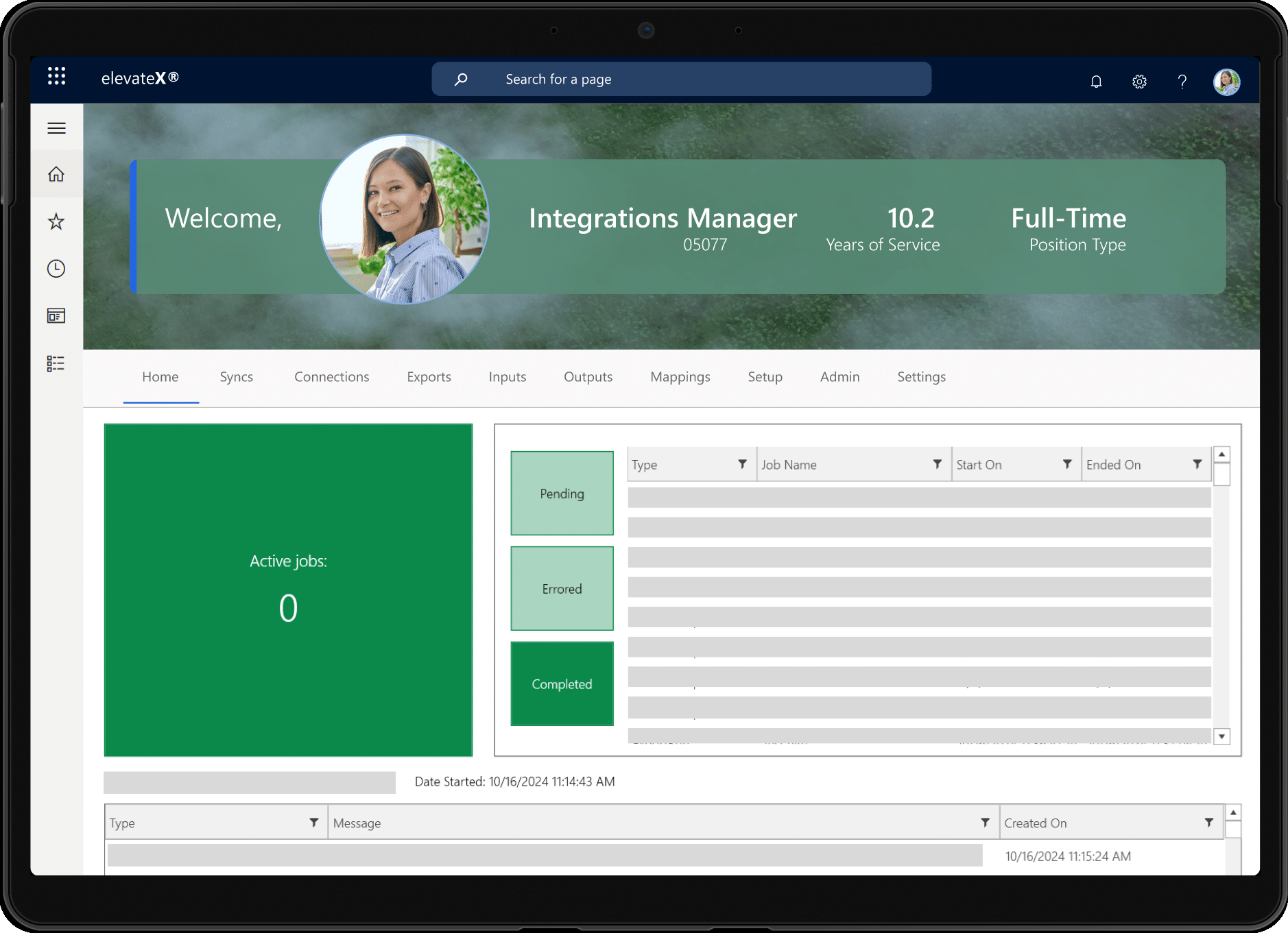This screenshot has width=1288, height=933.
Task: Open filter for Ended On column
Action: (1197, 464)
